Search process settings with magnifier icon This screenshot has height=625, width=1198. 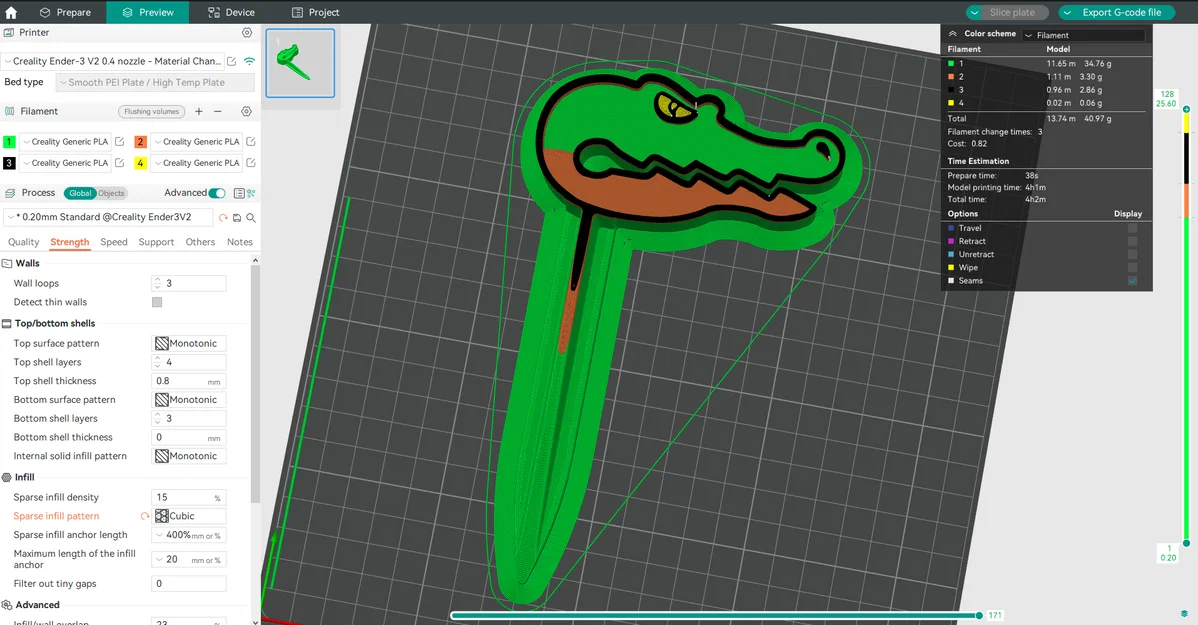pyautogui.click(x=251, y=218)
